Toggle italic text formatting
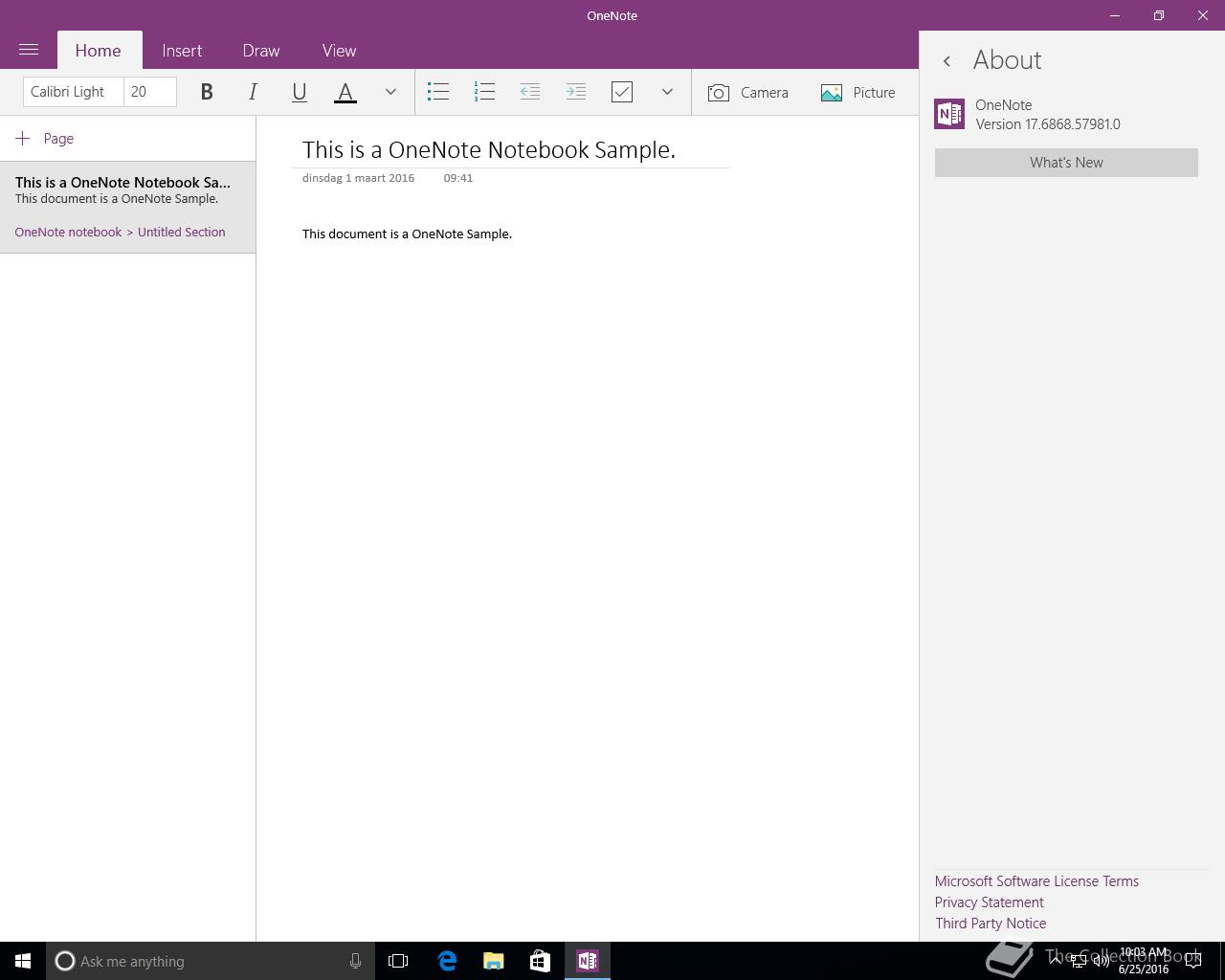 click(x=253, y=92)
